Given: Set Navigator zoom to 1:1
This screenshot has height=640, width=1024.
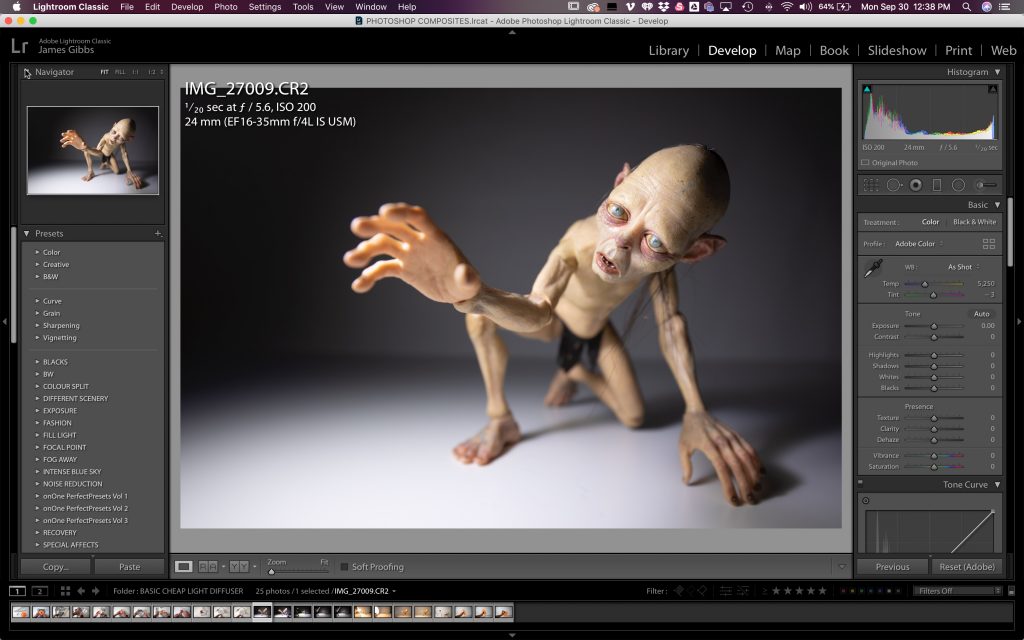Looking at the screenshot, I should [x=135, y=72].
